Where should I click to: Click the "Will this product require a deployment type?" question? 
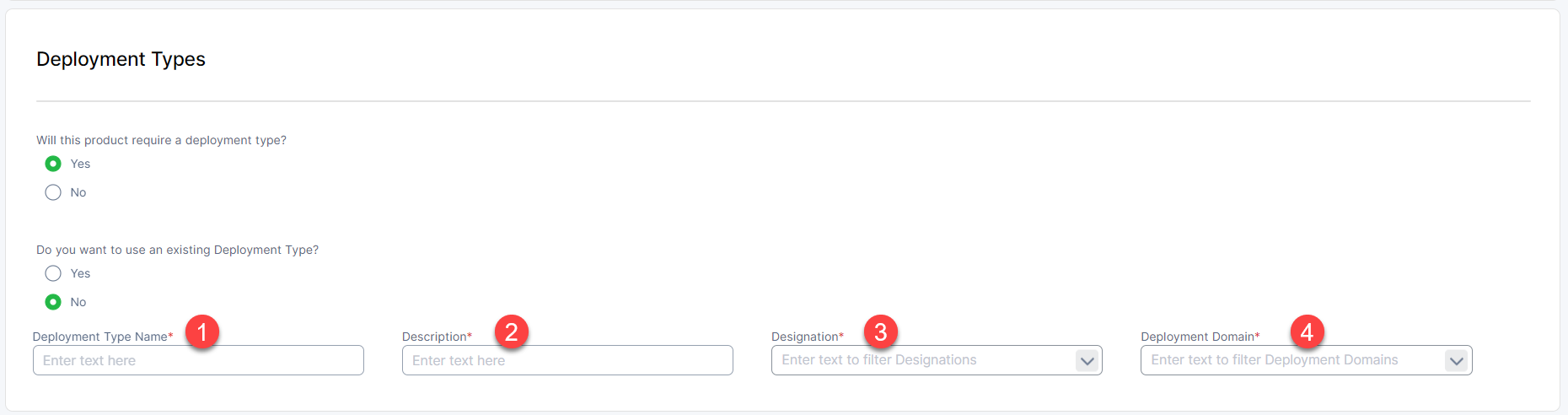tap(161, 140)
